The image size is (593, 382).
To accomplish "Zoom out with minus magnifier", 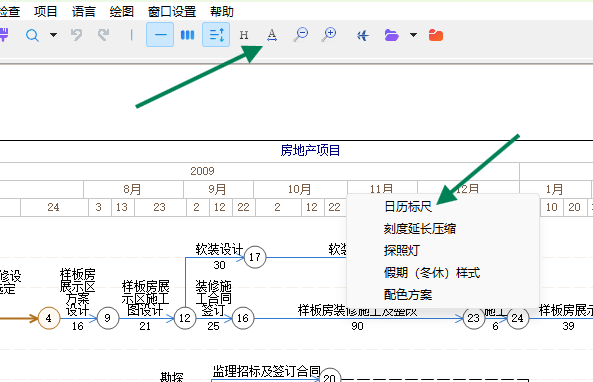I will 301,34.
